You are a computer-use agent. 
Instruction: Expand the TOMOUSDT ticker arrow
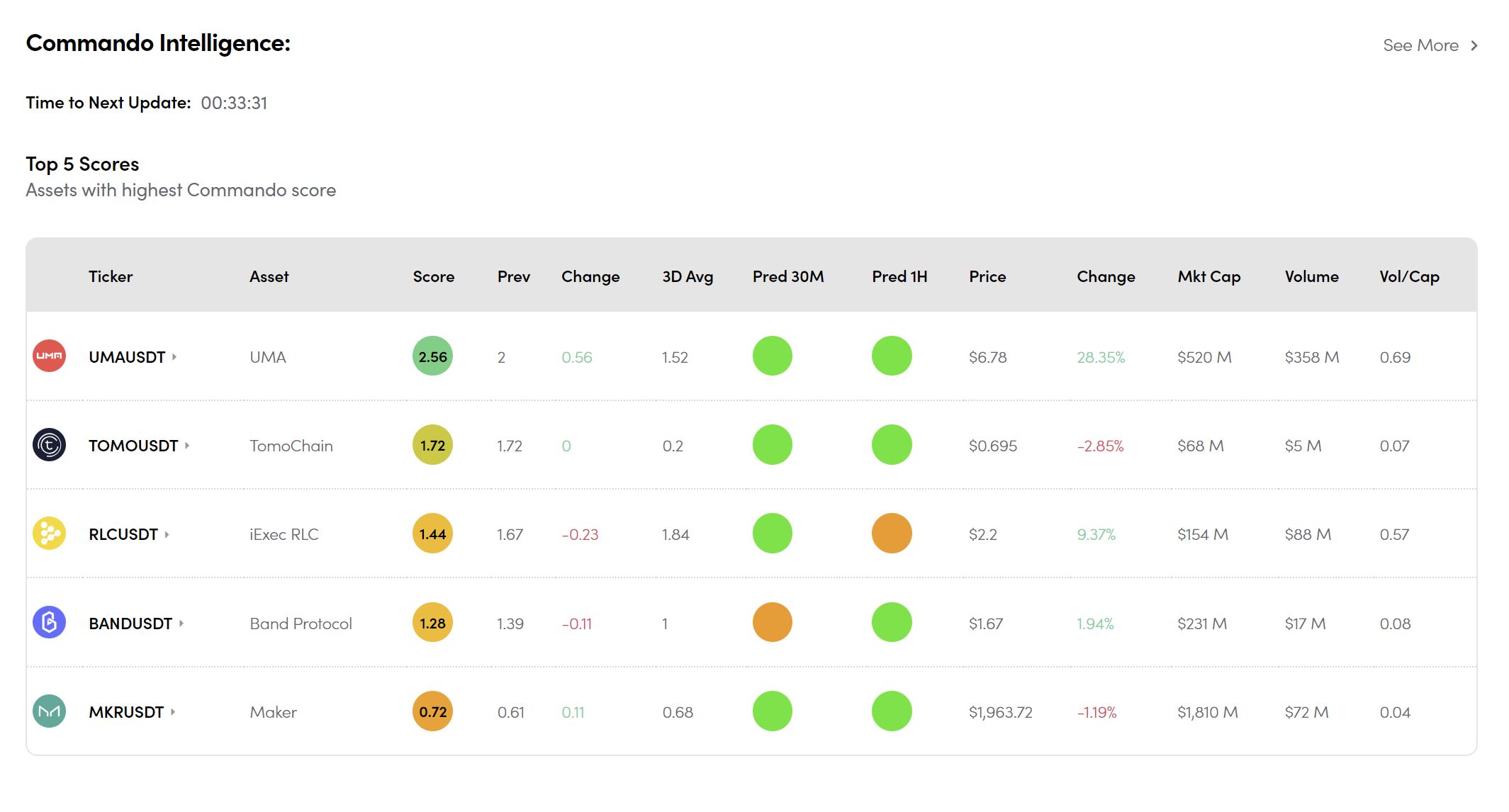tap(187, 446)
